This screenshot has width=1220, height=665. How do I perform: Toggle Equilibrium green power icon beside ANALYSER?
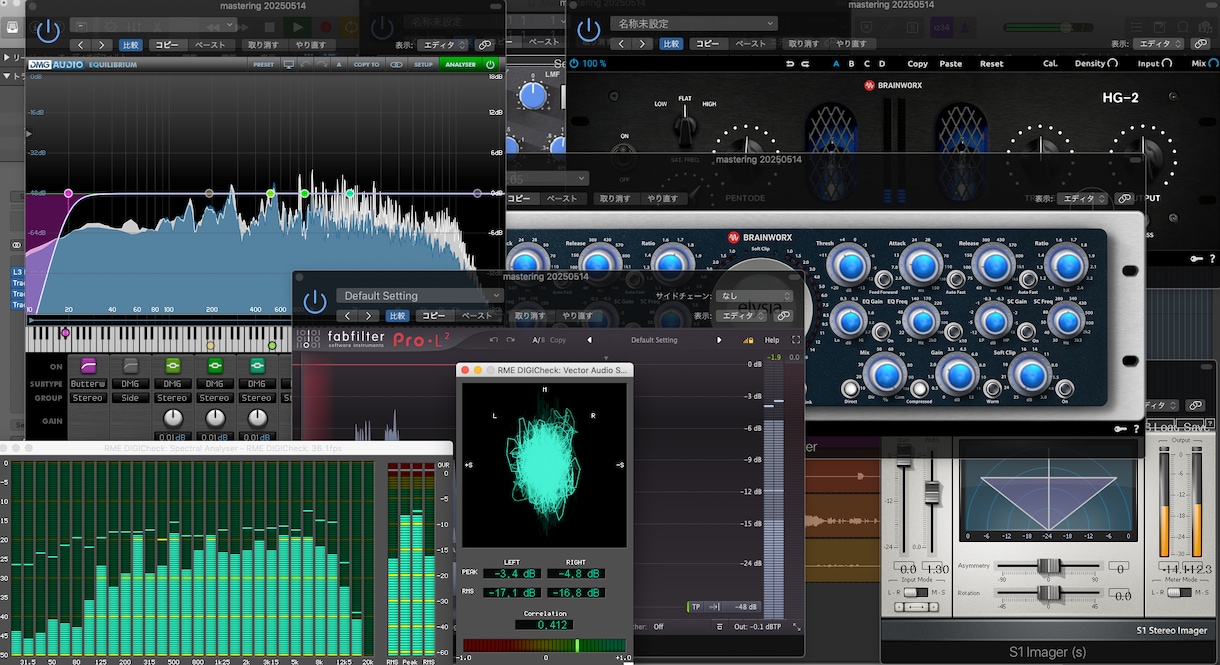pos(490,64)
